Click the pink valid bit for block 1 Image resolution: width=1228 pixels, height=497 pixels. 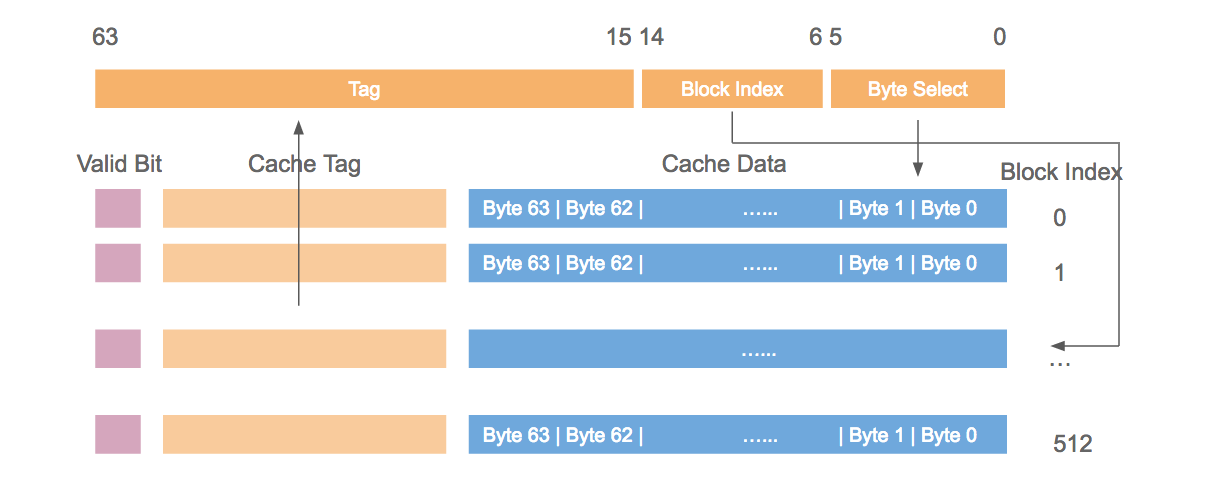pos(118,263)
